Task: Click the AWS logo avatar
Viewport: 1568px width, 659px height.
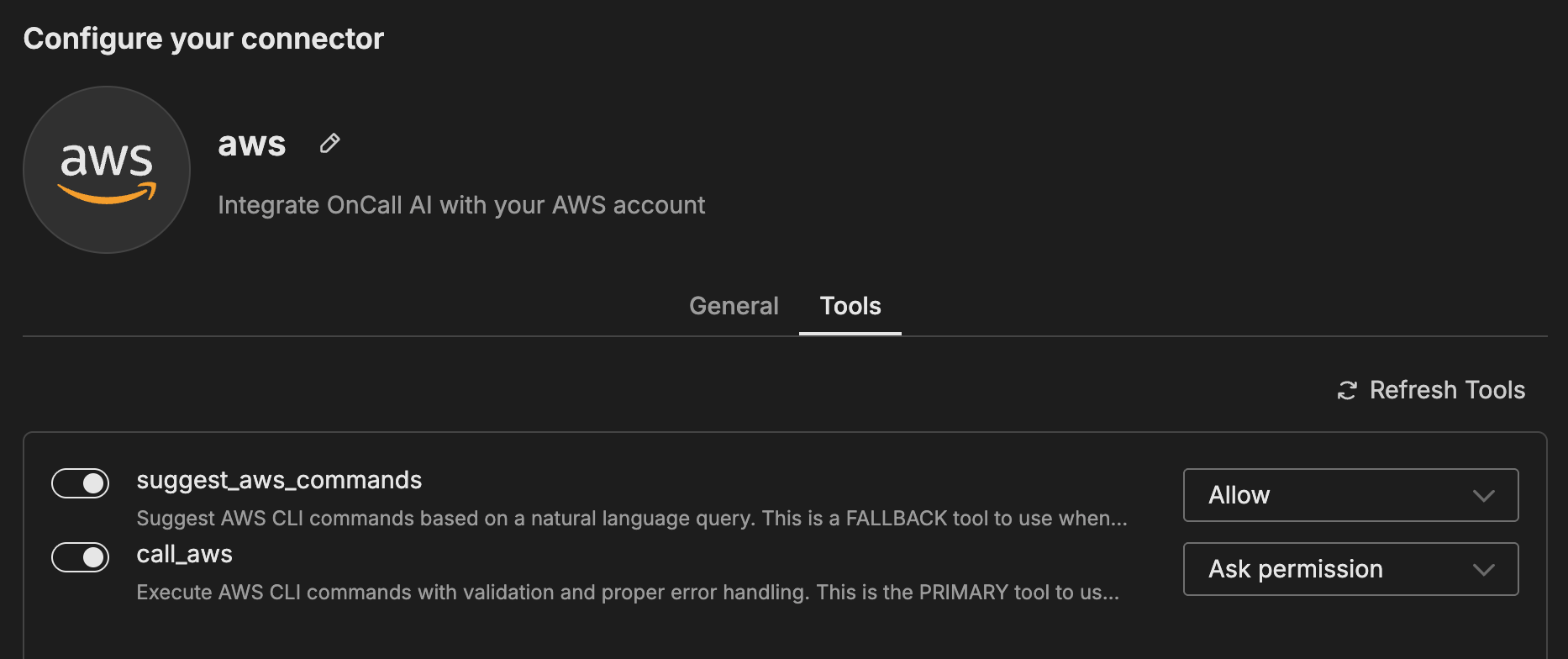Action: coord(107,169)
